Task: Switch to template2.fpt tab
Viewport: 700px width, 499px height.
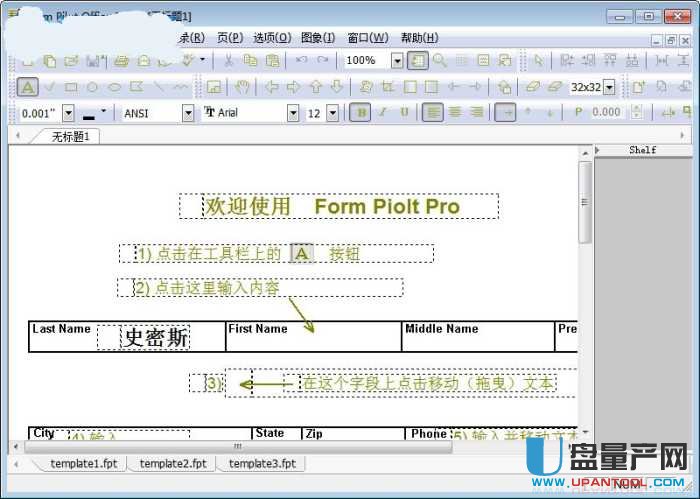Action: click(x=173, y=464)
